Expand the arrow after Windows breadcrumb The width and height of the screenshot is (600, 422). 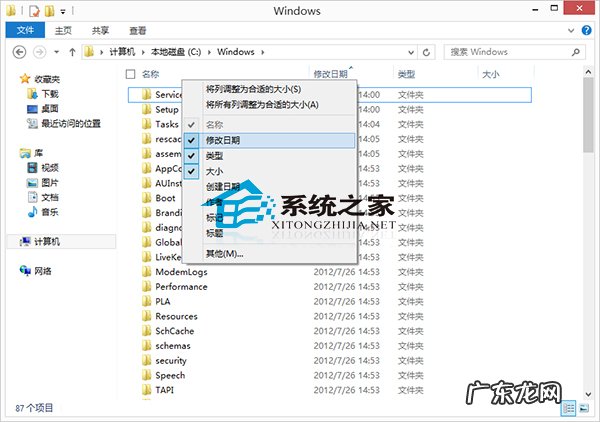pyautogui.click(x=263, y=52)
